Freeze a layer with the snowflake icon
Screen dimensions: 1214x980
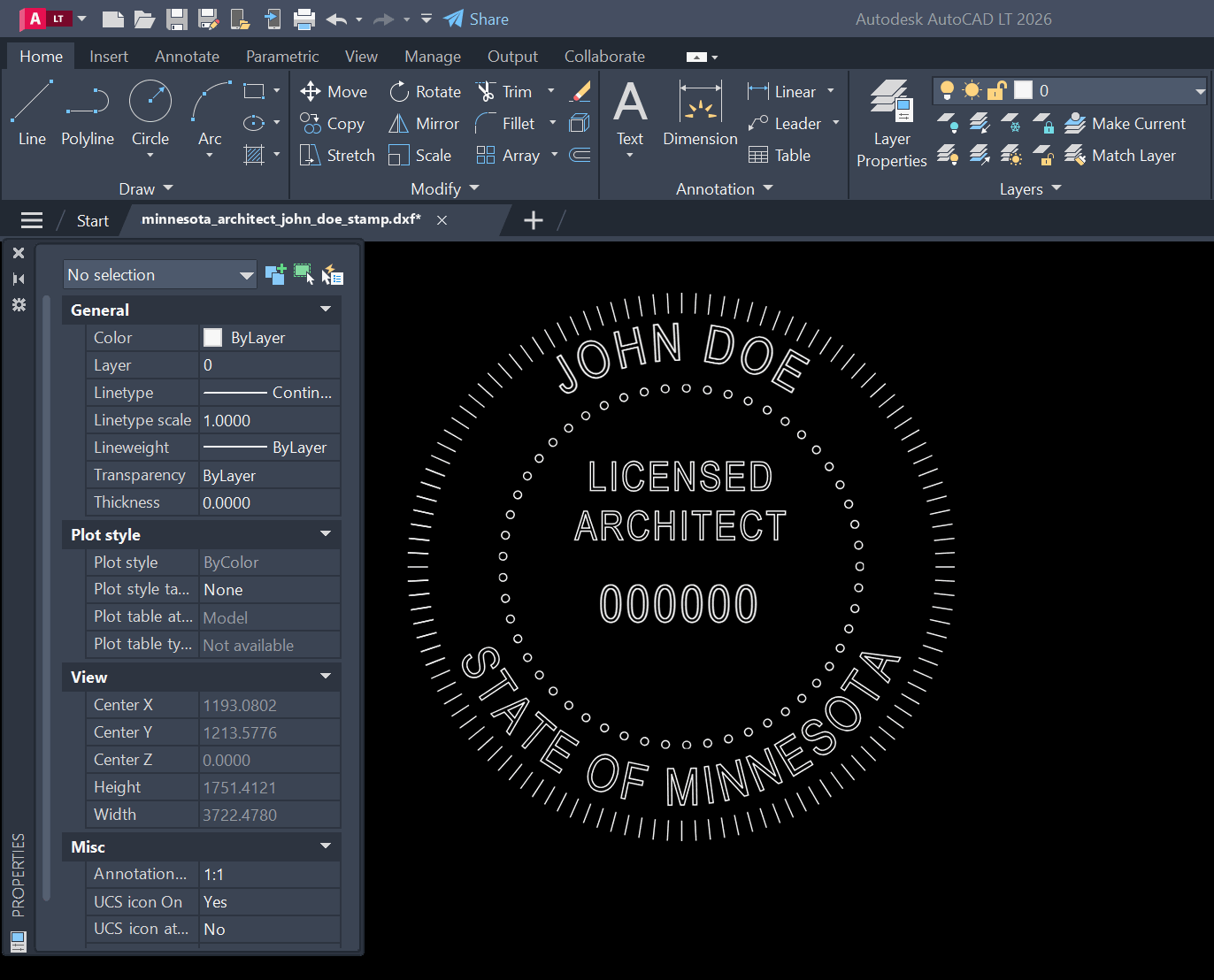point(1011,123)
